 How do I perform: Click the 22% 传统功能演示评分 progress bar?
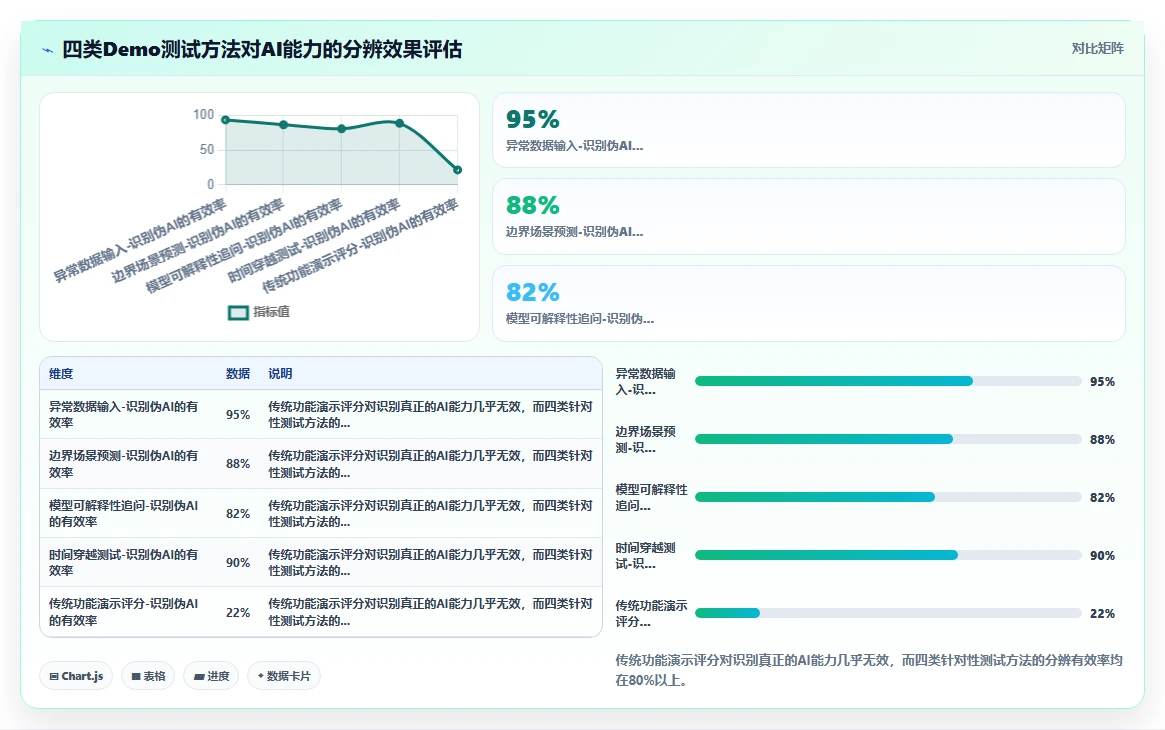point(888,613)
